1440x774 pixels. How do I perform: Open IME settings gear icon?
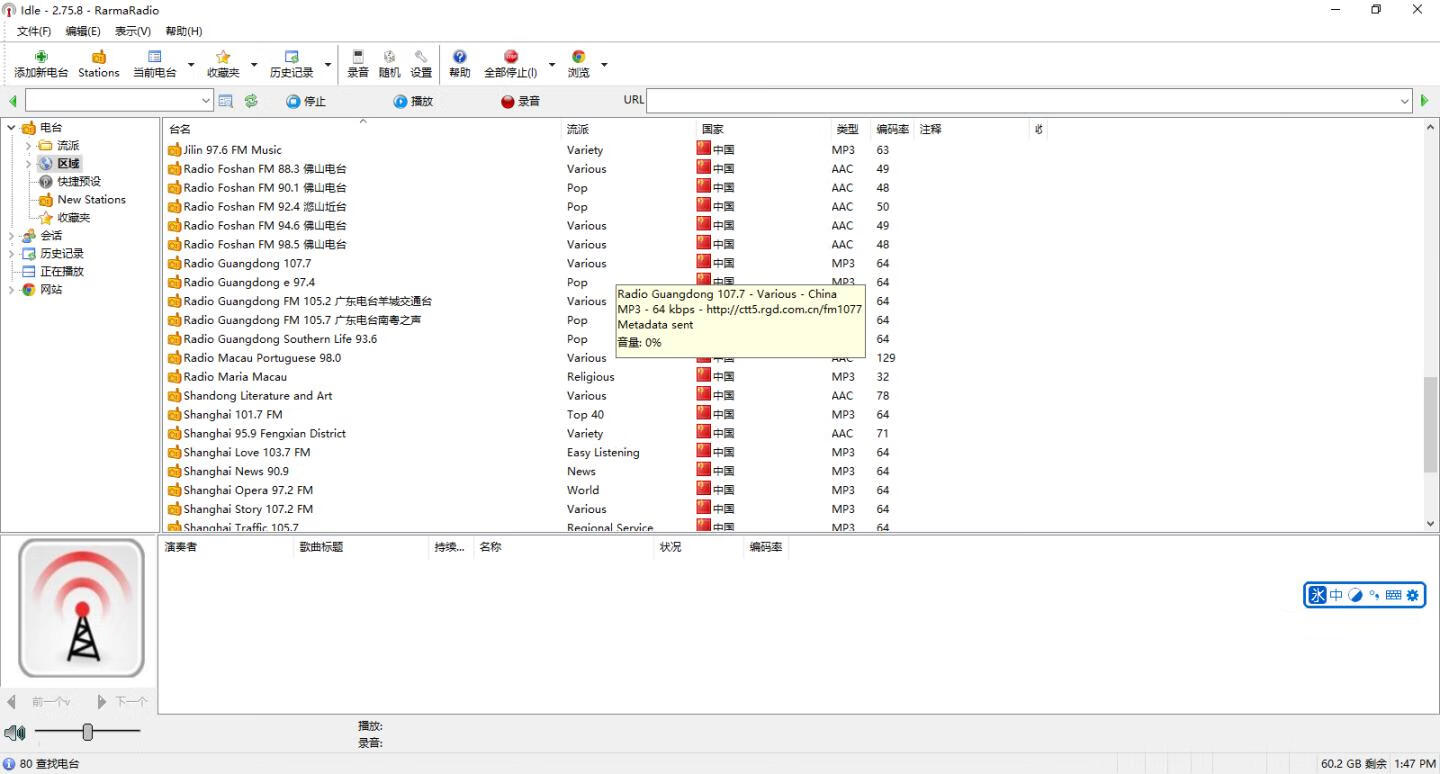coord(1412,595)
